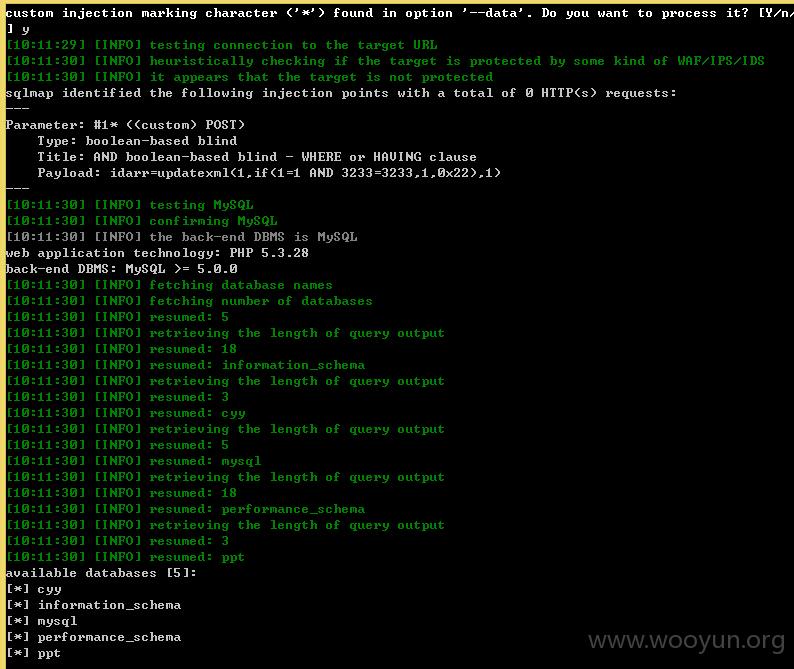Screen dimensions: 794x669
Task: Click 'it appears that the target is not protected'
Action: [250, 77]
